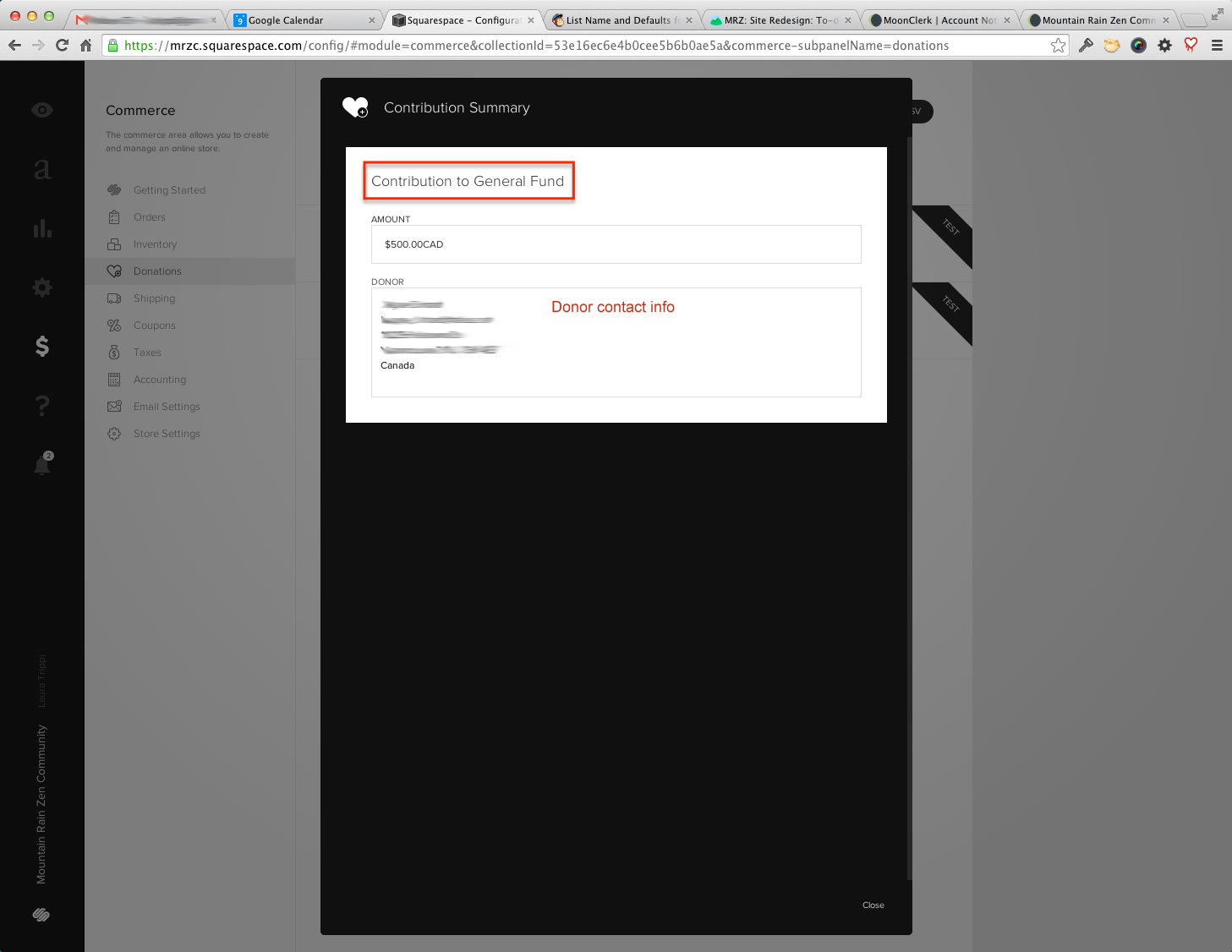Click the Squarespace logo at sidebar bottom
The image size is (1232, 952).
(x=41, y=915)
